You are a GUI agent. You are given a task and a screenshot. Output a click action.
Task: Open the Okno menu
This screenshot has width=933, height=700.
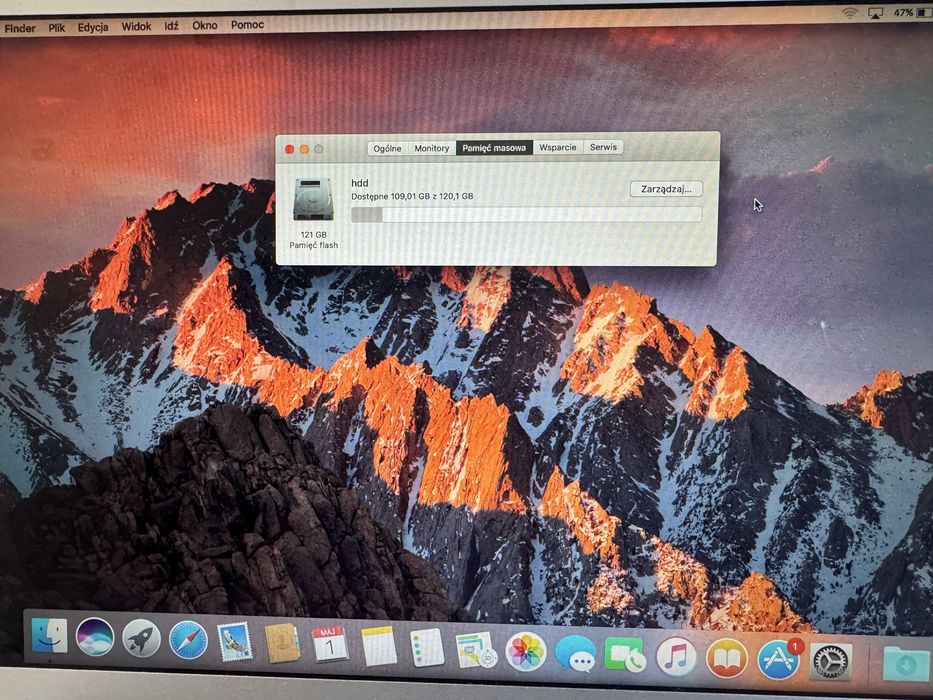tap(204, 25)
